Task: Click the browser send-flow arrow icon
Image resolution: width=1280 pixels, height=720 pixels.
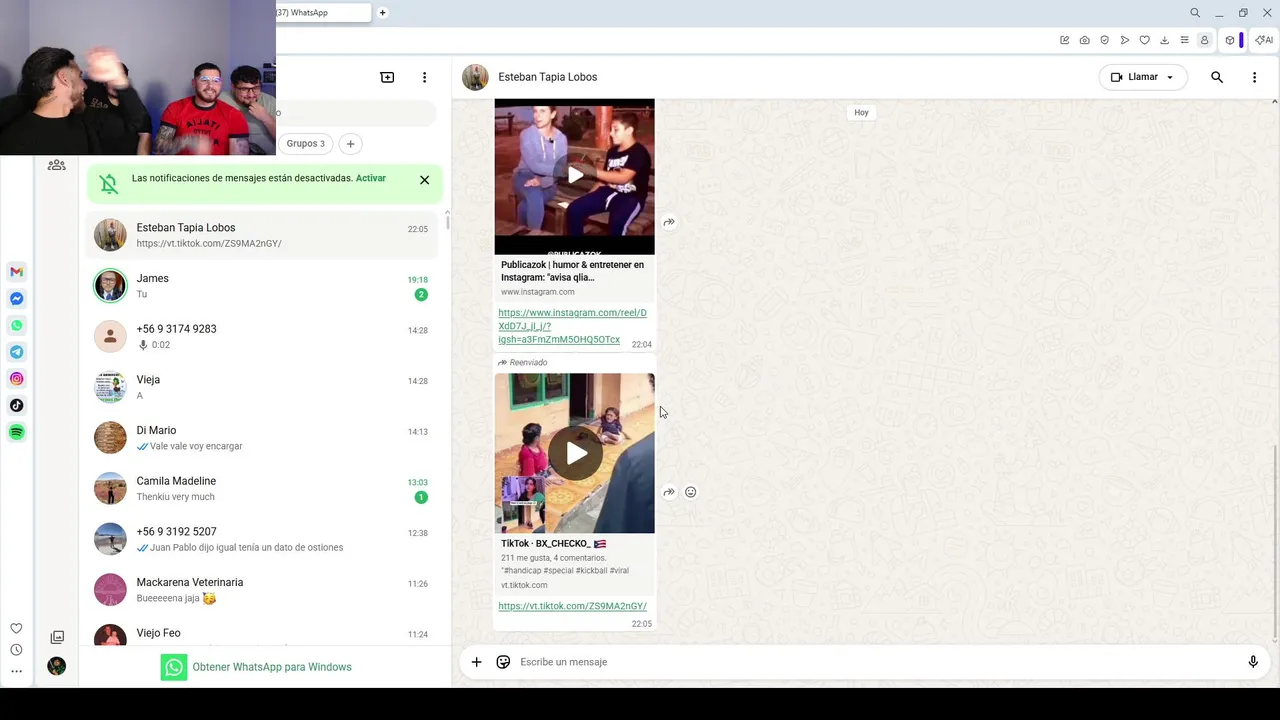Action: (1124, 40)
